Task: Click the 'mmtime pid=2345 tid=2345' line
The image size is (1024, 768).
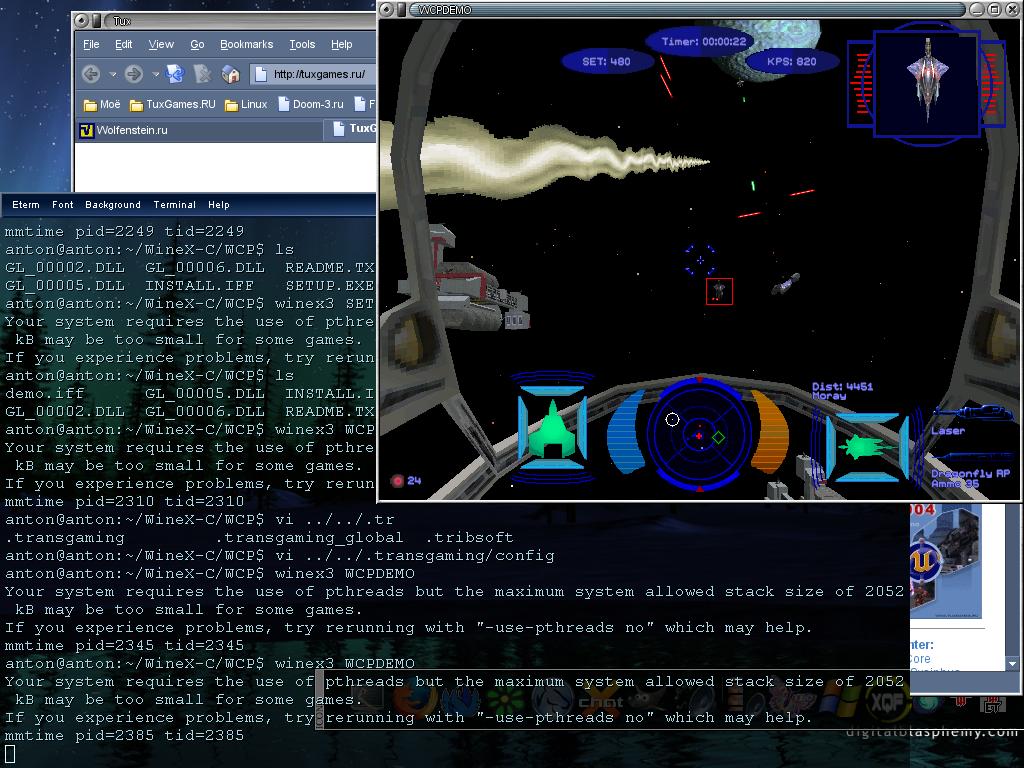Action: click(125, 645)
